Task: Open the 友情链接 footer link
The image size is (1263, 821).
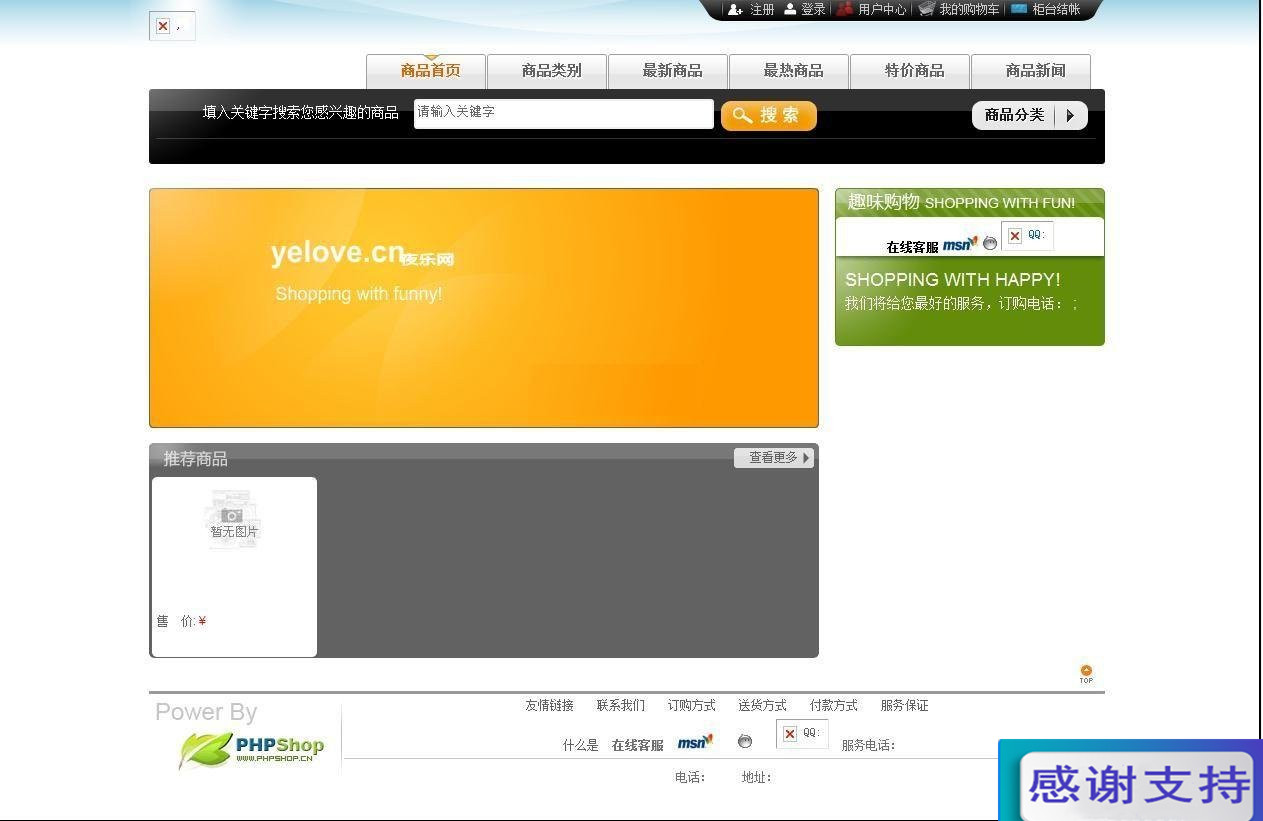Action: [550, 705]
